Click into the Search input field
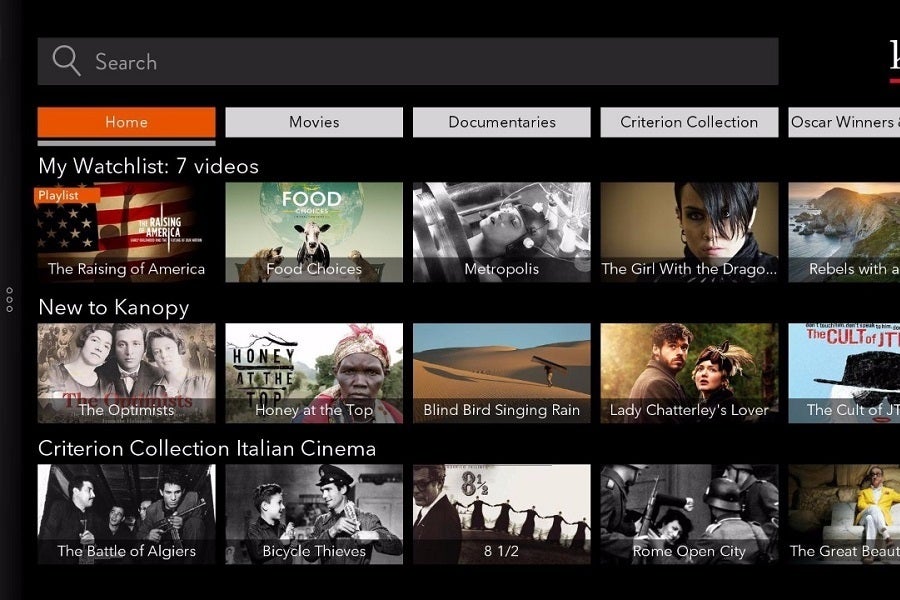900x600 pixels. (408, 61)
